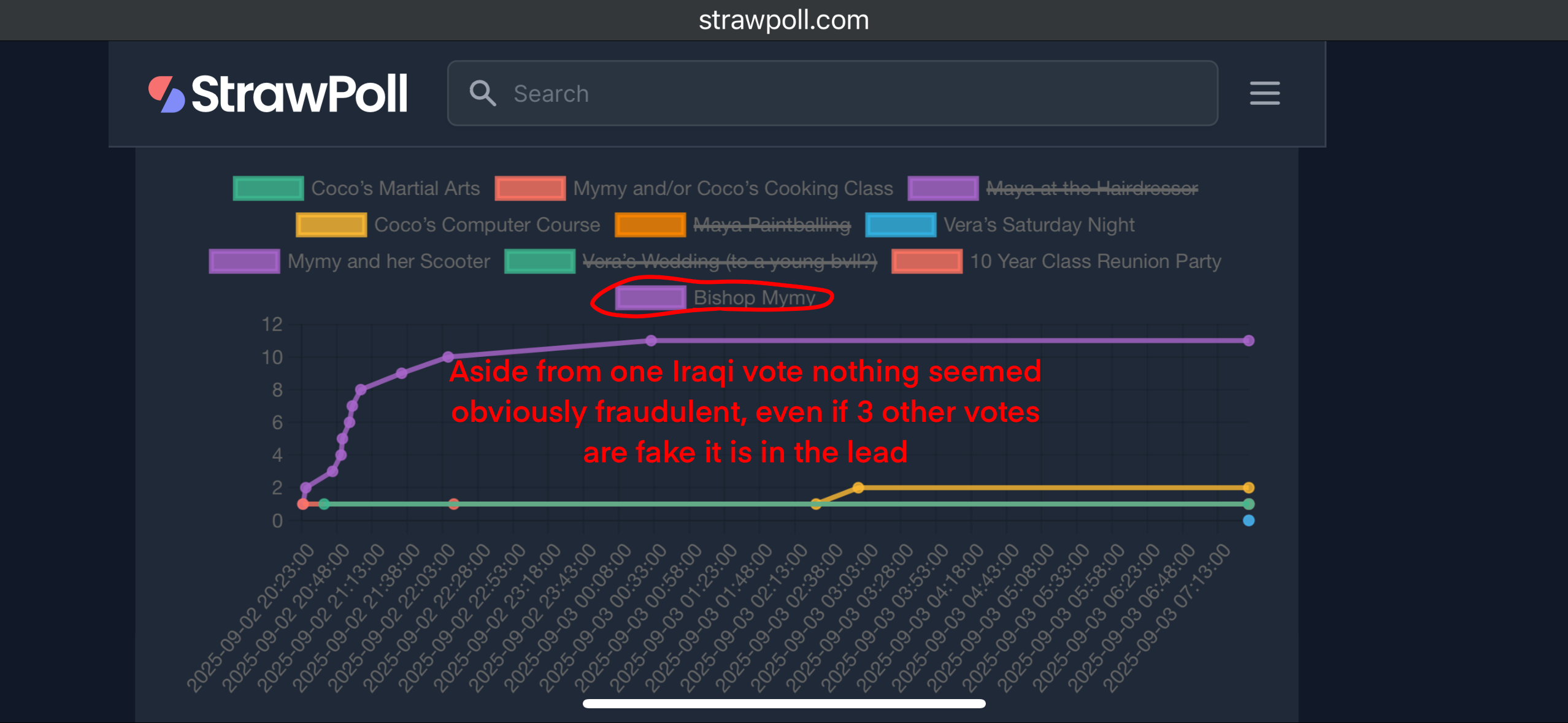The image size is (1568, 723).
Task: Click the Coco's Computer Course yellow swatch
Action: point(331,225)
